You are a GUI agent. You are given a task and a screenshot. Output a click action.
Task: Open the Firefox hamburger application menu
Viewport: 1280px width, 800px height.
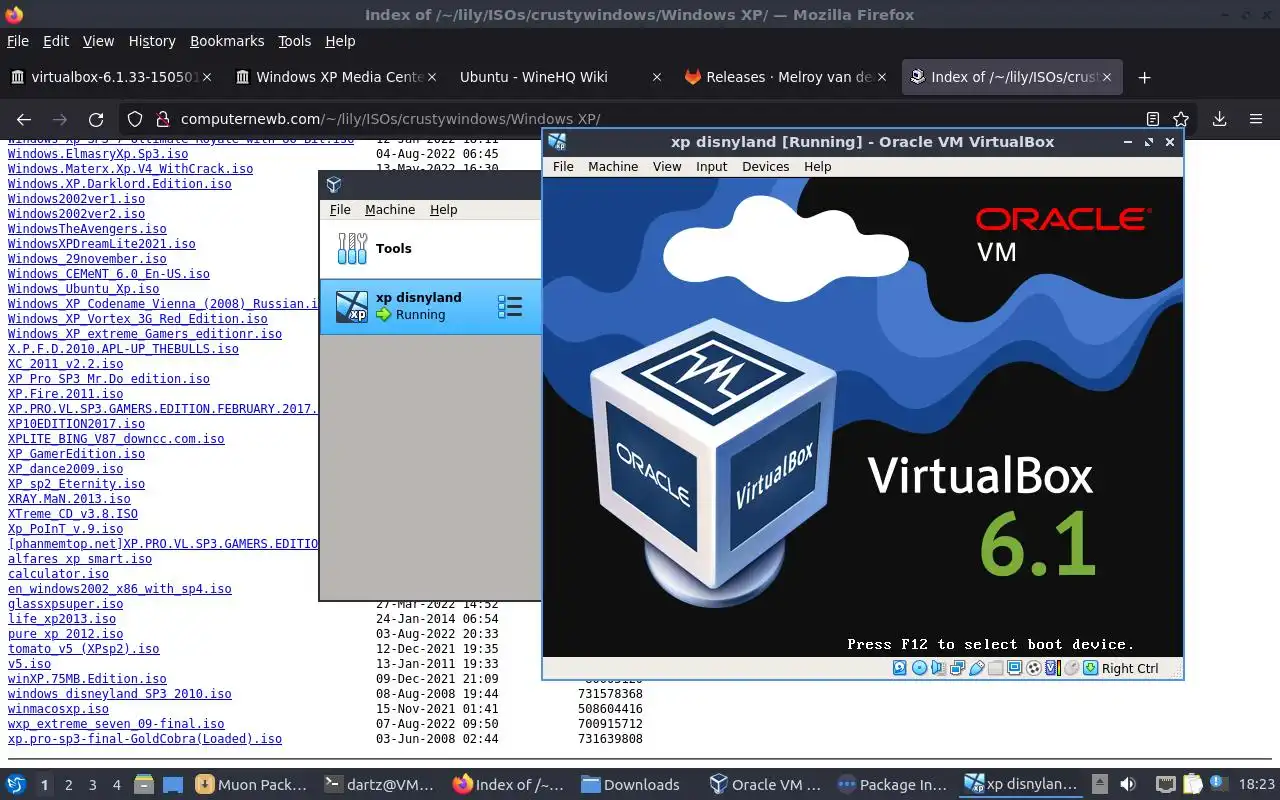[x=1256, y=119]
